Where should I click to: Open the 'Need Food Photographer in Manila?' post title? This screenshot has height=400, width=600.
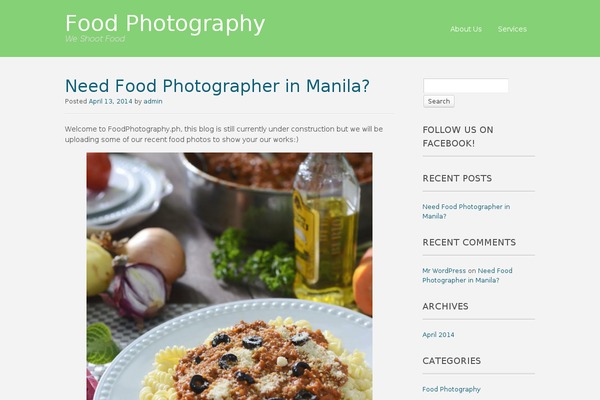pyautogui.click(x=217, y=86)
